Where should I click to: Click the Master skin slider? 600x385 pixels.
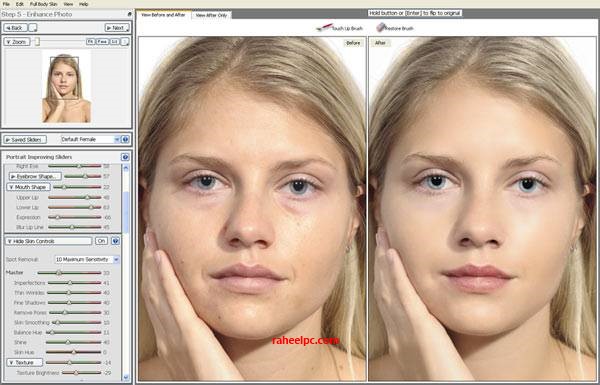69,273
